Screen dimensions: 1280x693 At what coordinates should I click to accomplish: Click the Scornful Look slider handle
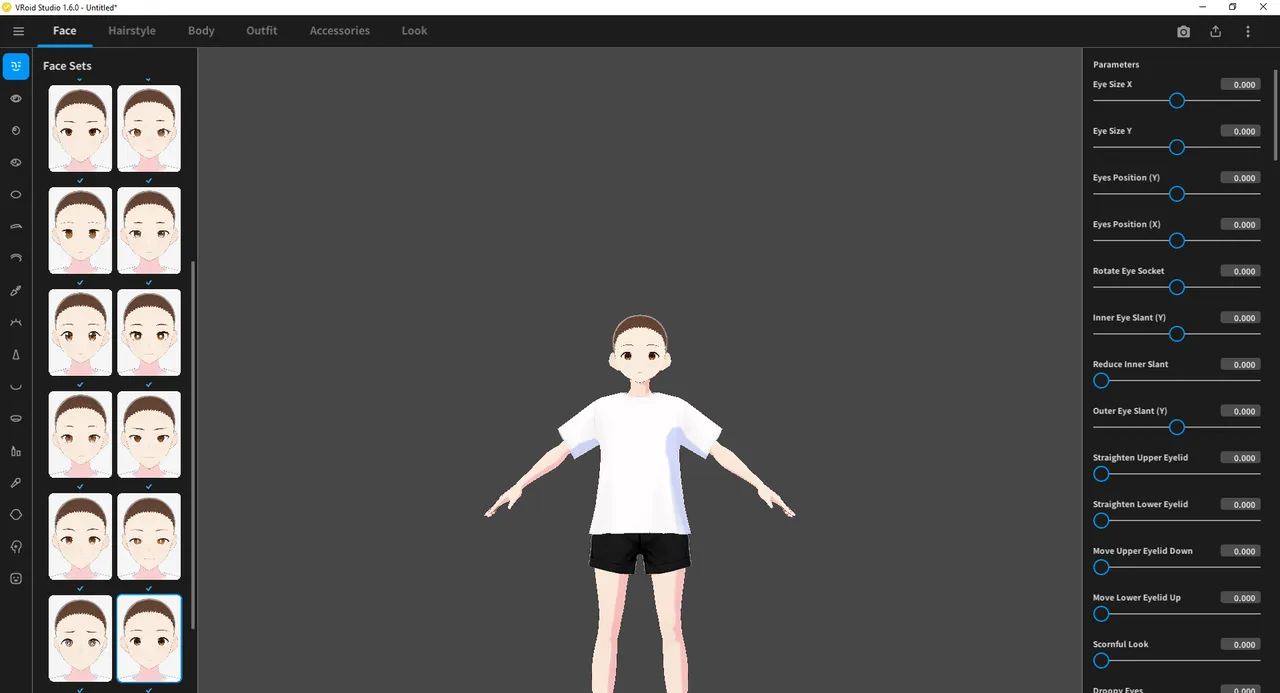(1101, 661)
